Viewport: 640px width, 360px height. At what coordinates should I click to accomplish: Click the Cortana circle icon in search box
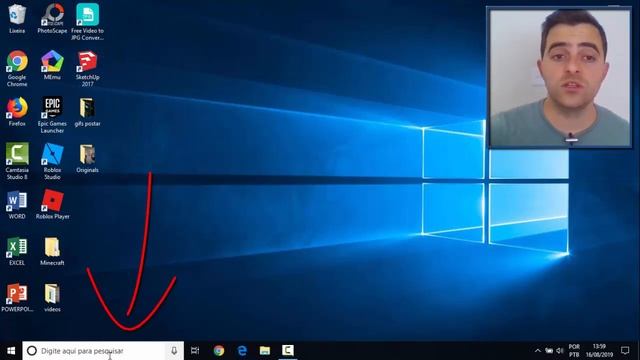point(32,351)
